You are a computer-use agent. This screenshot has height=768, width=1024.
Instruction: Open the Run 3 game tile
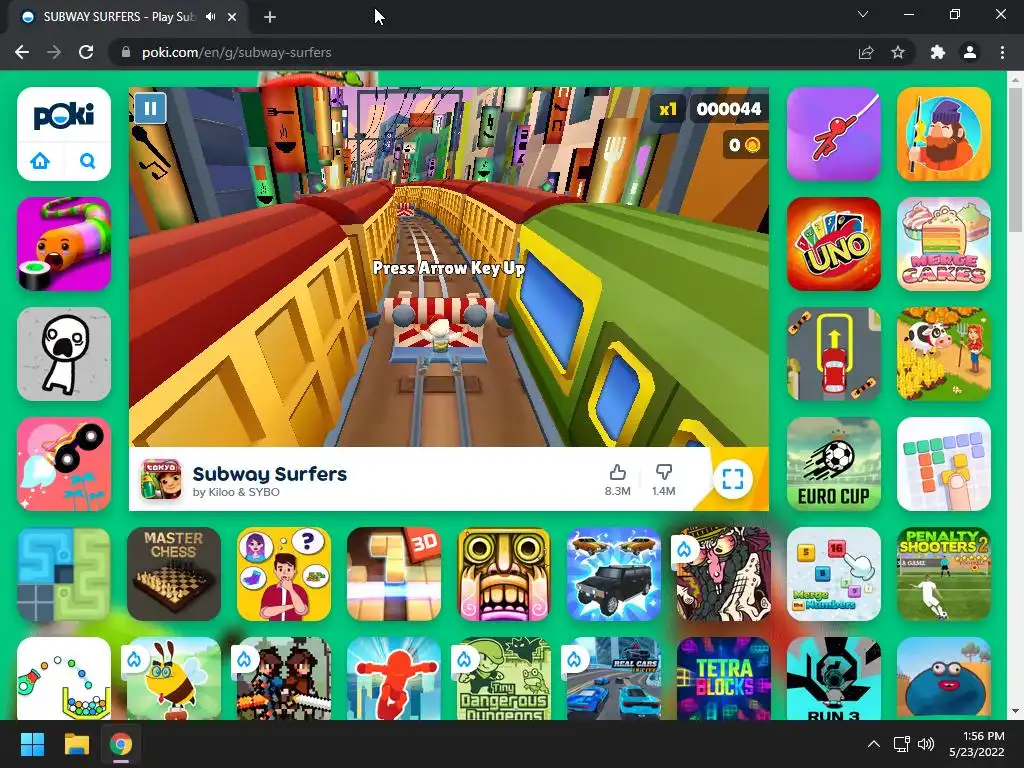tap(833, 679)
